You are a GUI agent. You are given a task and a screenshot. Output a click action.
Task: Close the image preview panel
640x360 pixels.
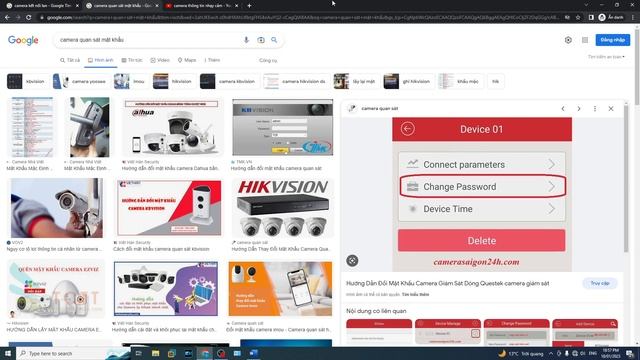(x=611, y=109)
